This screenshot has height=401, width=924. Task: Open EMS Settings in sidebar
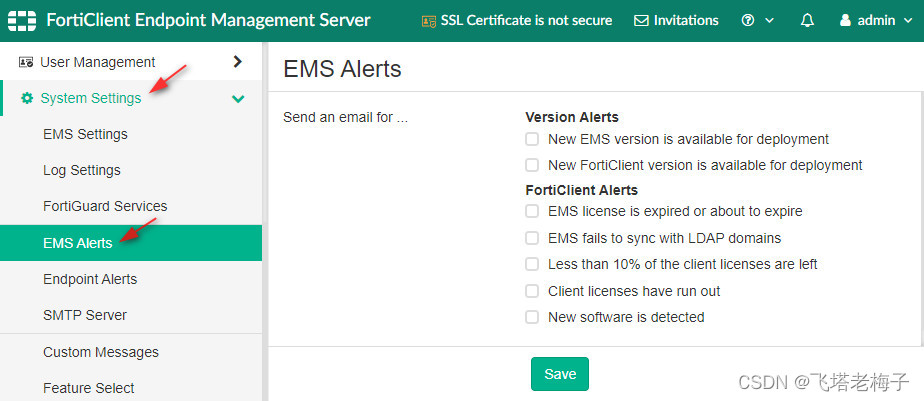point(131,134)
